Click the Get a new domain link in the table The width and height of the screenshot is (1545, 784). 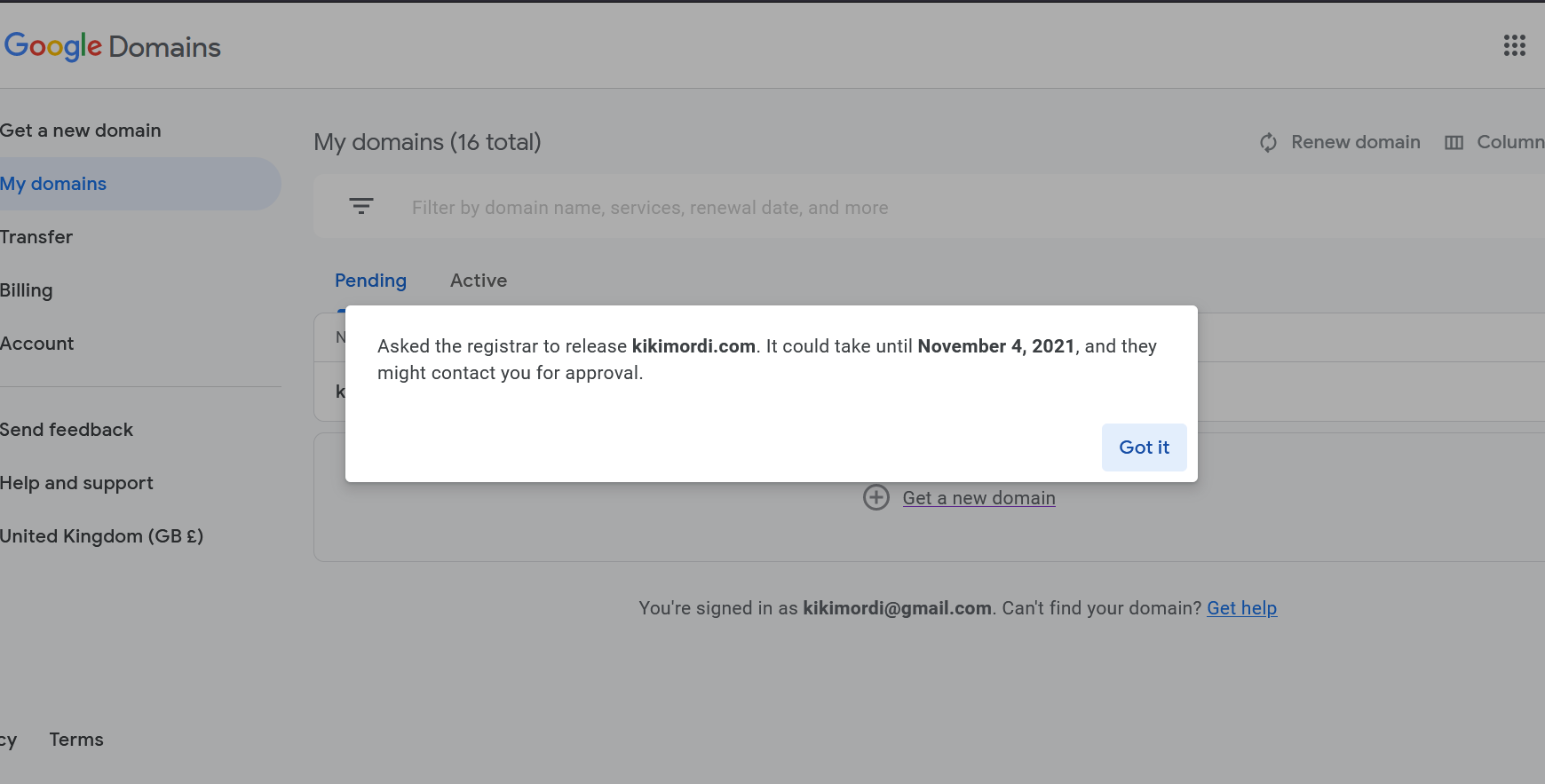coord(979,498)
